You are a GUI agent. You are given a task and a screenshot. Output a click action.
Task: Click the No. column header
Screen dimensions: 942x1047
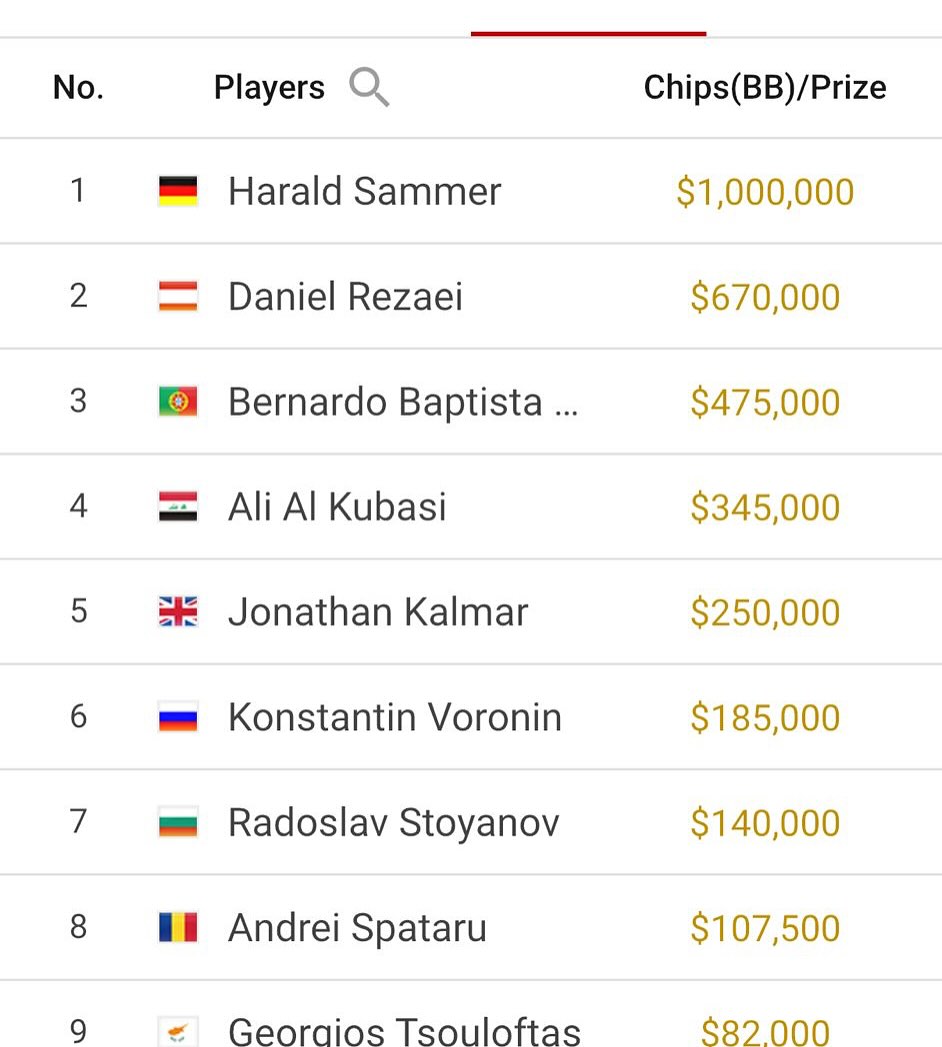pos(78,88)
